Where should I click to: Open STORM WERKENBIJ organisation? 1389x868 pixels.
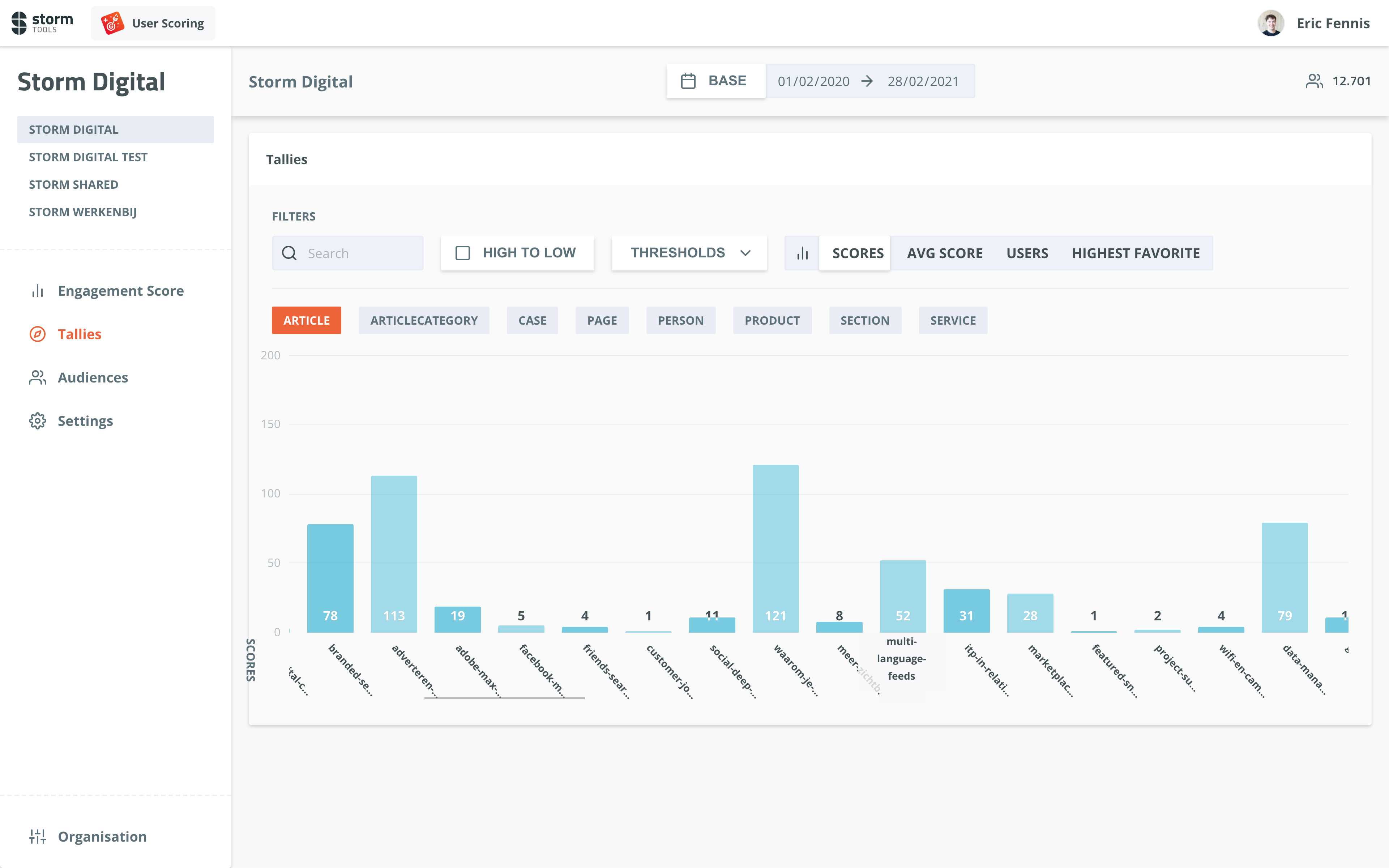115,213
